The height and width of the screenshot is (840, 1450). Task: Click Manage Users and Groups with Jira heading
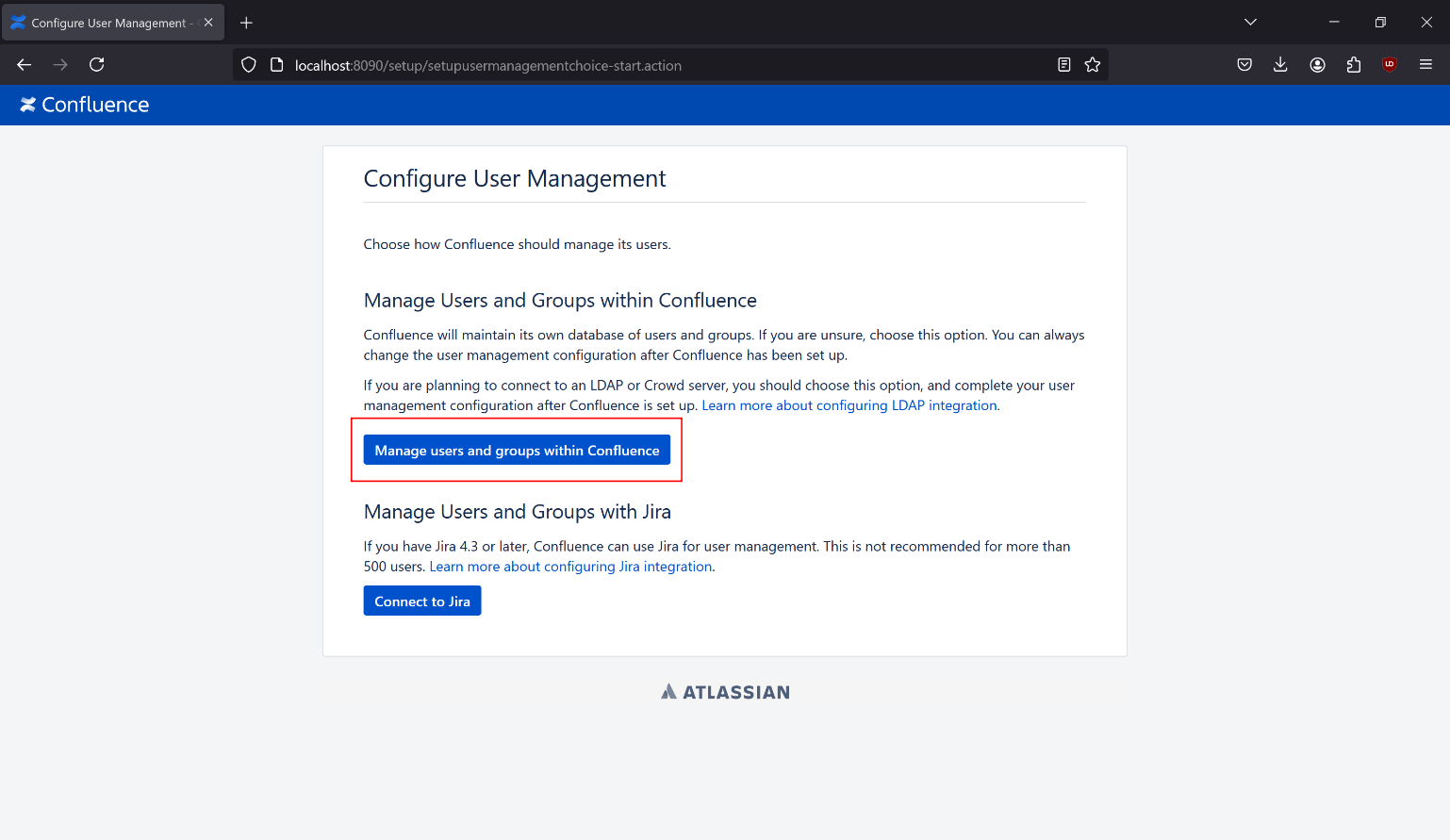click(x=518, y=512)
